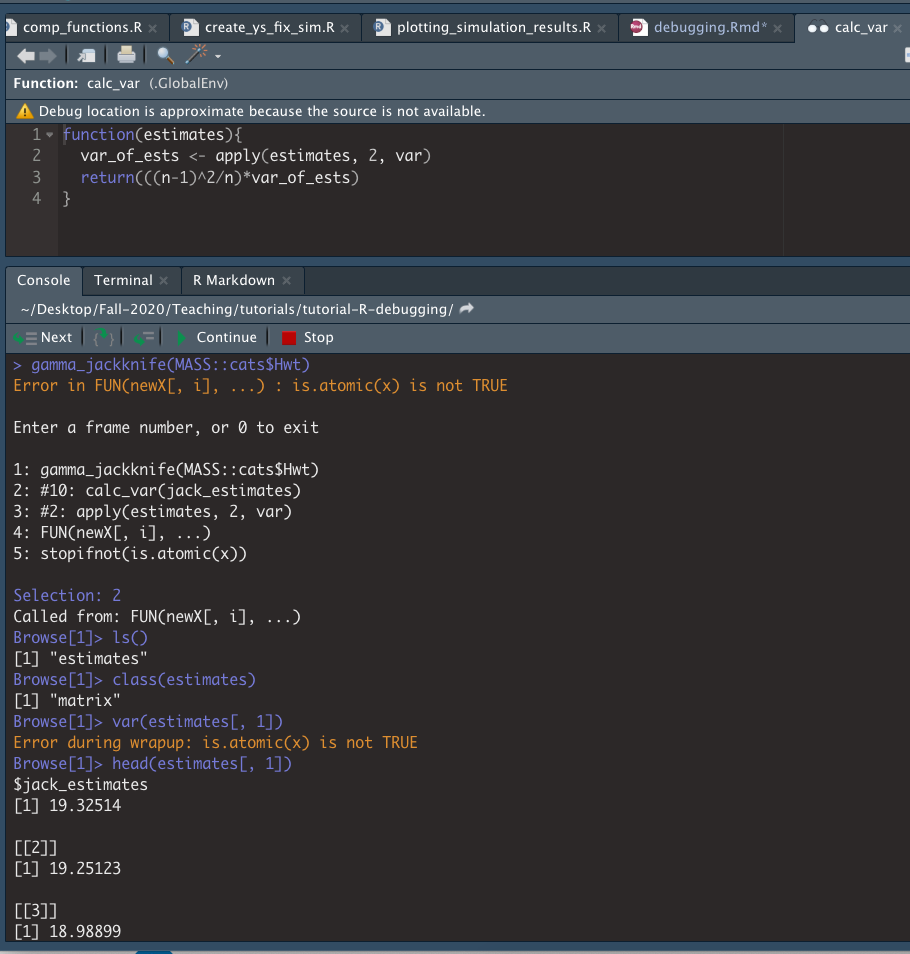This screenshot has width=910, height=954.
Task: Expand code tools wand dropdown arrow
Action: click(218, 57)
